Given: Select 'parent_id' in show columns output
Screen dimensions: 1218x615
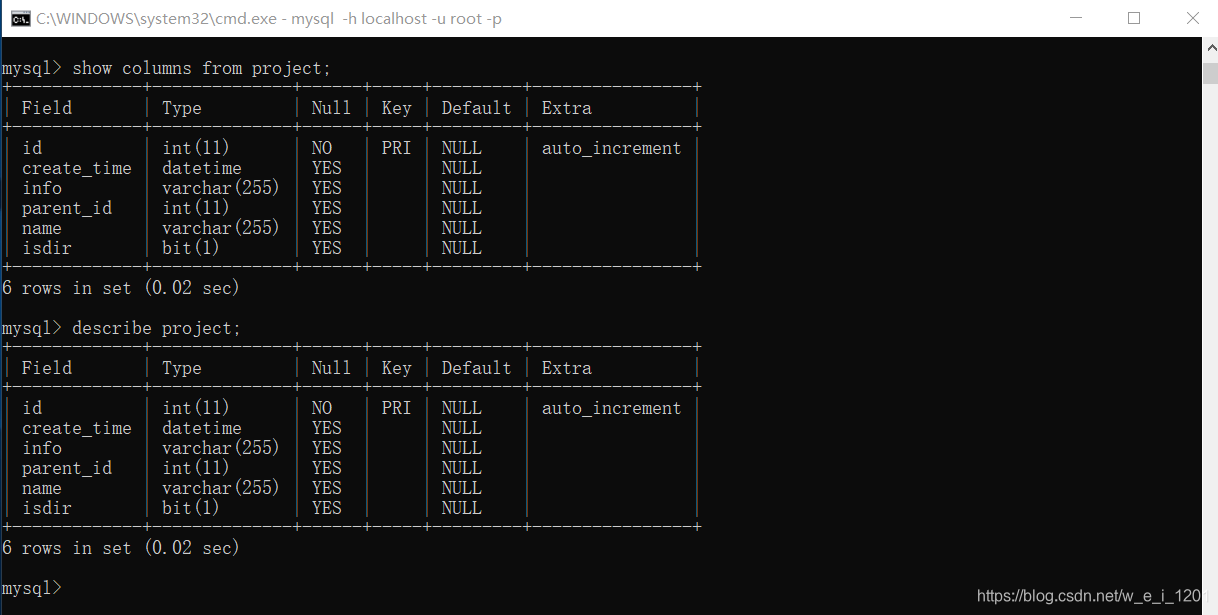Looking at the screenshot, I should tap(67, 208).
